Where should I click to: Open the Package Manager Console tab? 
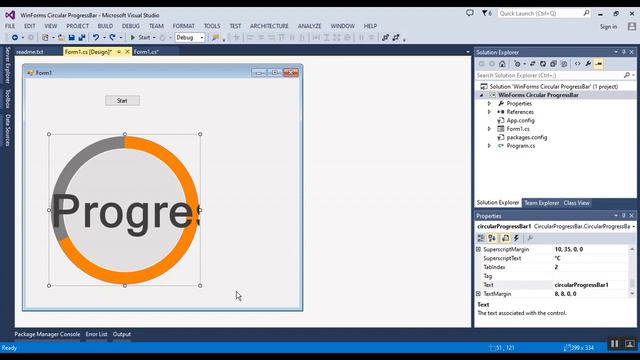click(47, 334)
